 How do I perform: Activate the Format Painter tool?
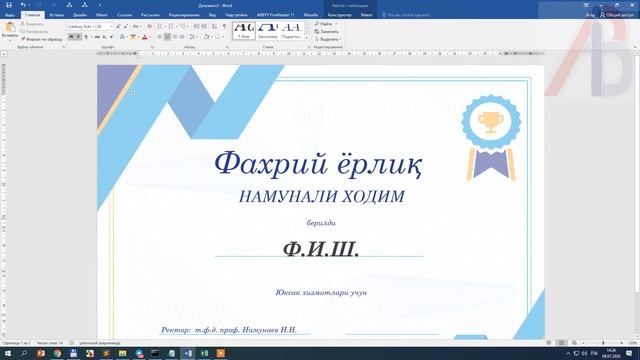coord(42,39)
